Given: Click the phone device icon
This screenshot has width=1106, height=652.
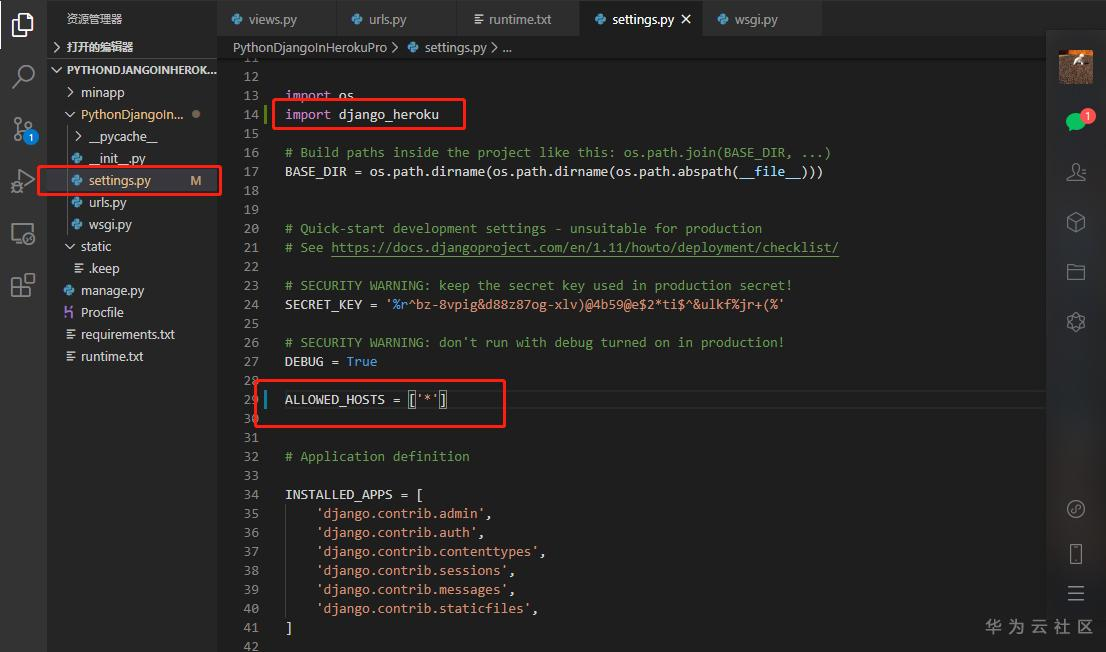Looking at the screenshot, I should 1076,554.
